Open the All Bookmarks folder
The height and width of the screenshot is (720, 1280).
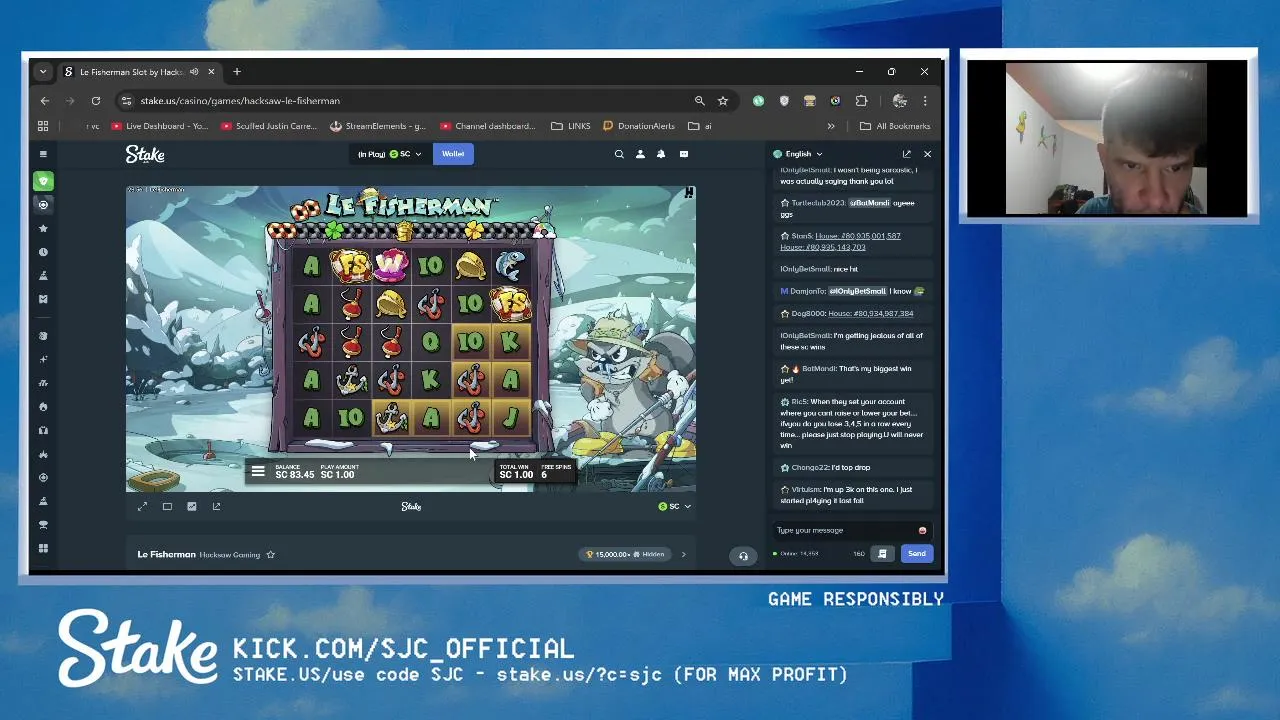(x=895, y=126)
